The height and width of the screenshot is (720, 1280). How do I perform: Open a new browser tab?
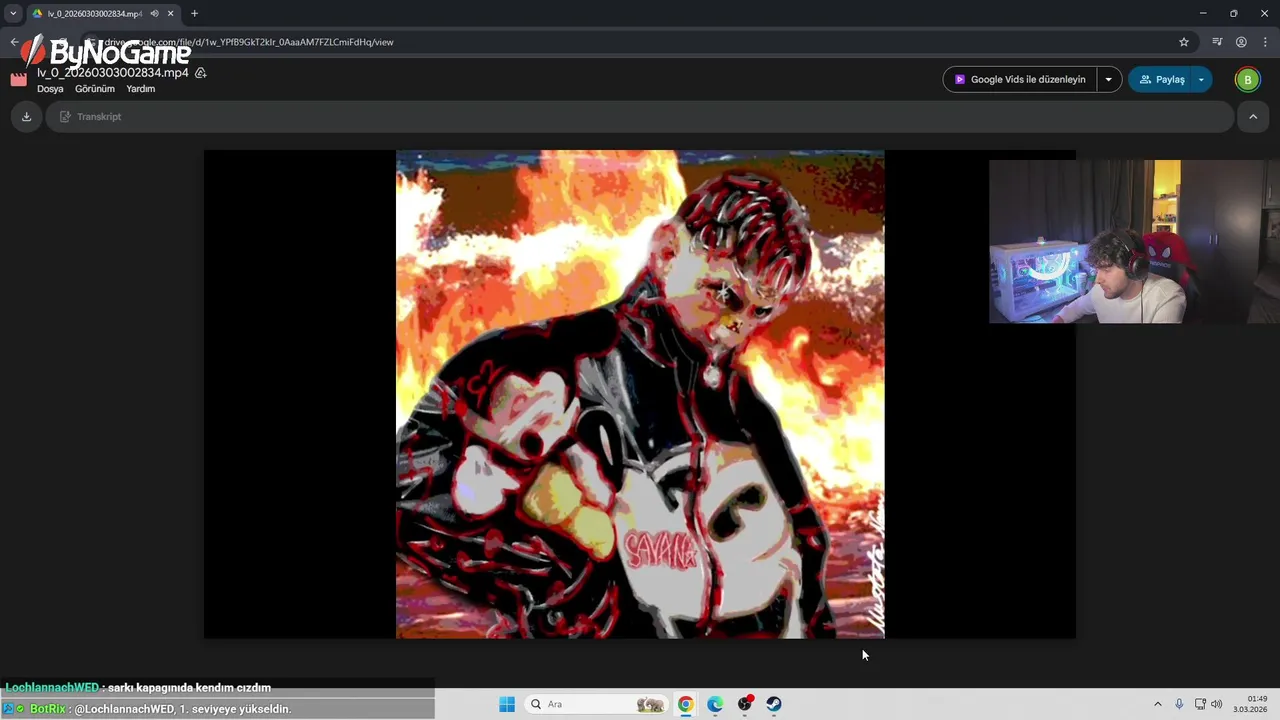click(x=194, y=14)
